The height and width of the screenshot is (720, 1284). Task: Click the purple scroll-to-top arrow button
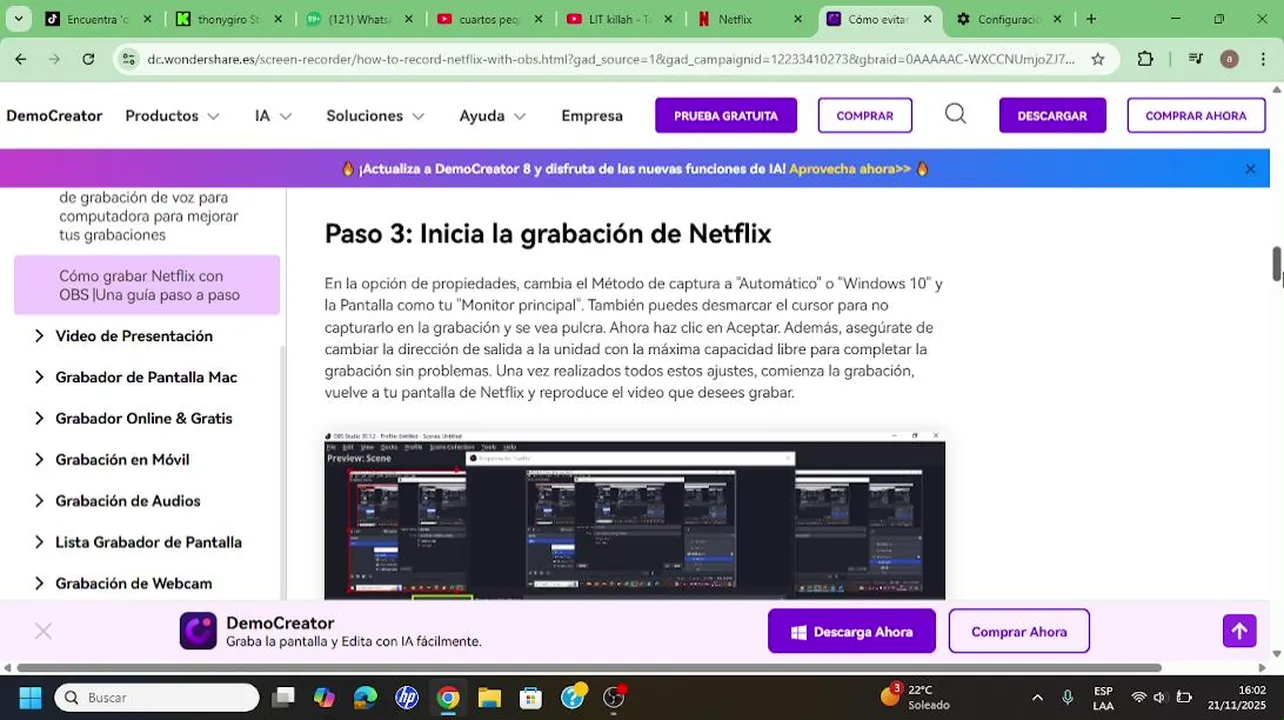click(x=1239, y=631)
